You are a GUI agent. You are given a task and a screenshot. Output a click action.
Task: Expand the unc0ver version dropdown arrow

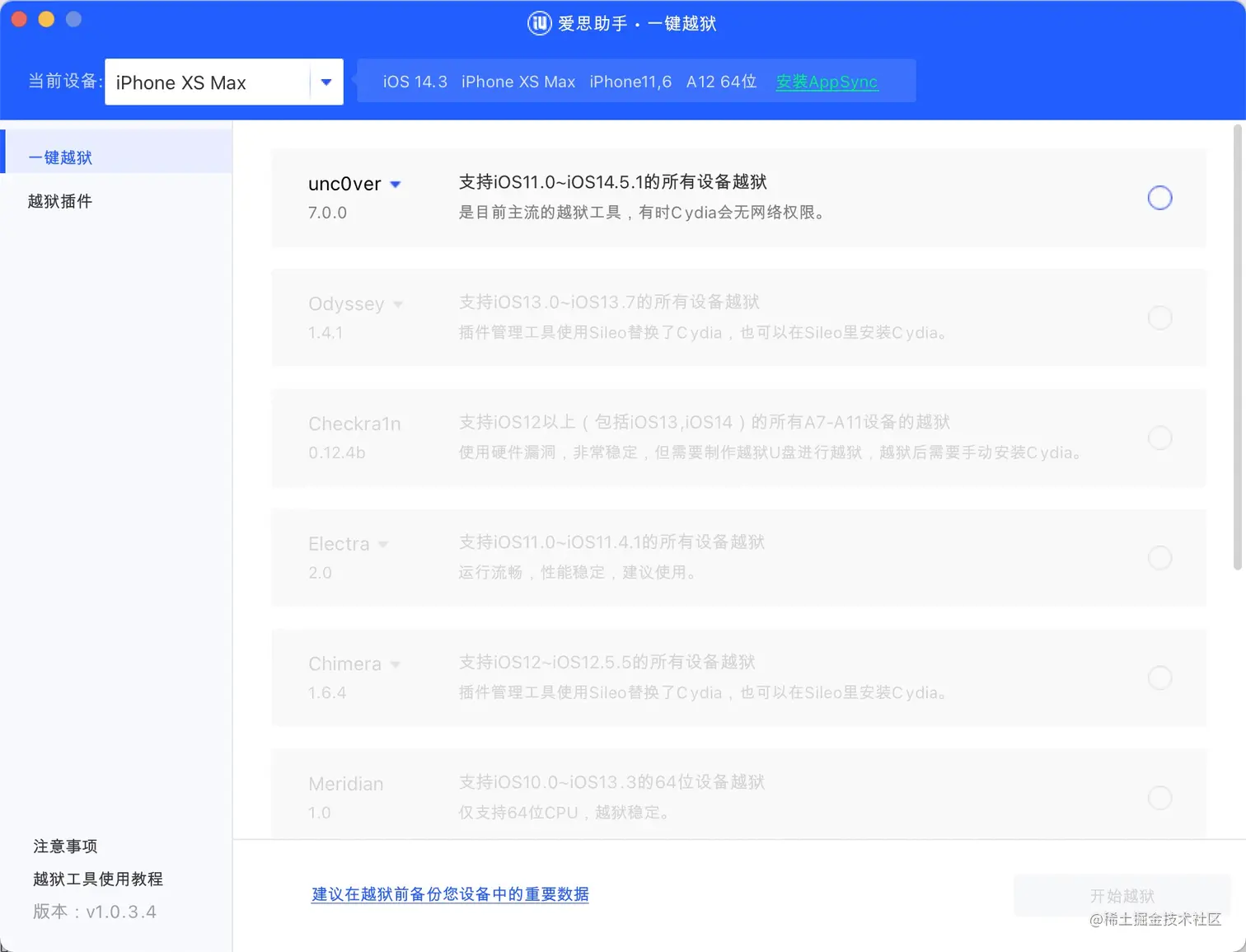click(396, 185)
